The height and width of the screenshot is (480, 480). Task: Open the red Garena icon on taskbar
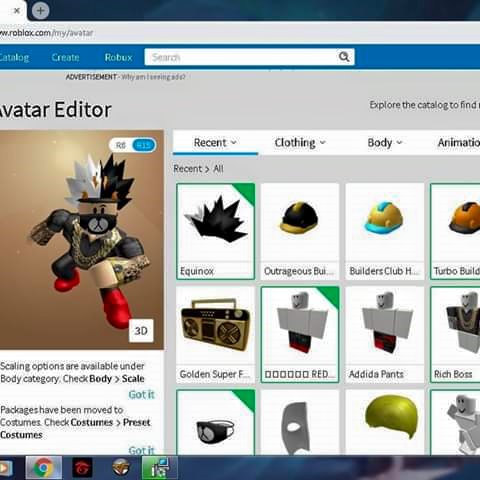tap(82, 468)
